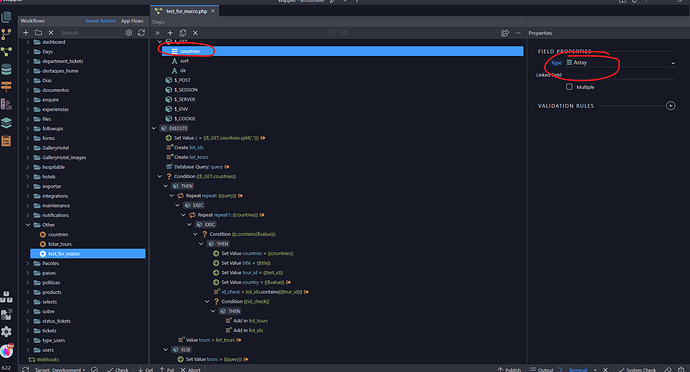Select the test_for_marco server action
The width and height of the screenshot is (690, 372).
(88, 254)
